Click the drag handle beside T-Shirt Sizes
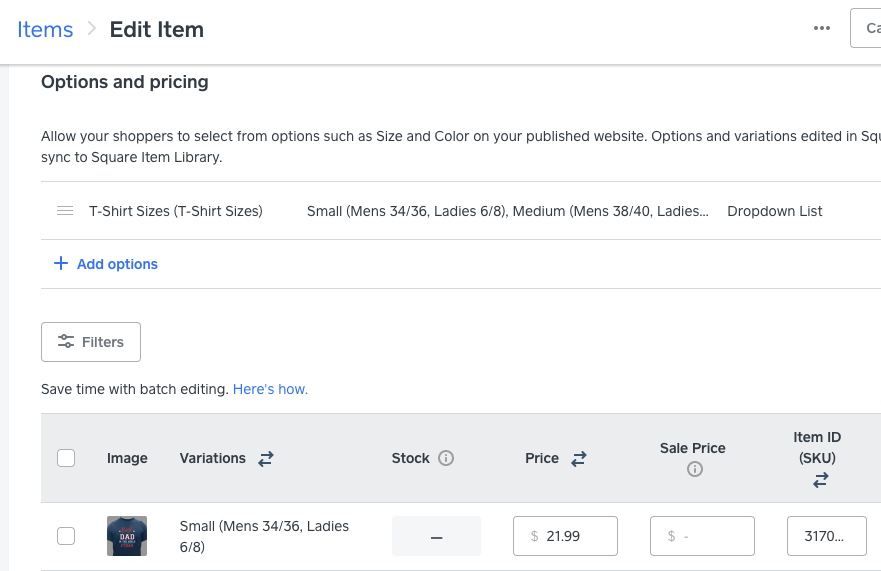 click(x=65, y=211)
